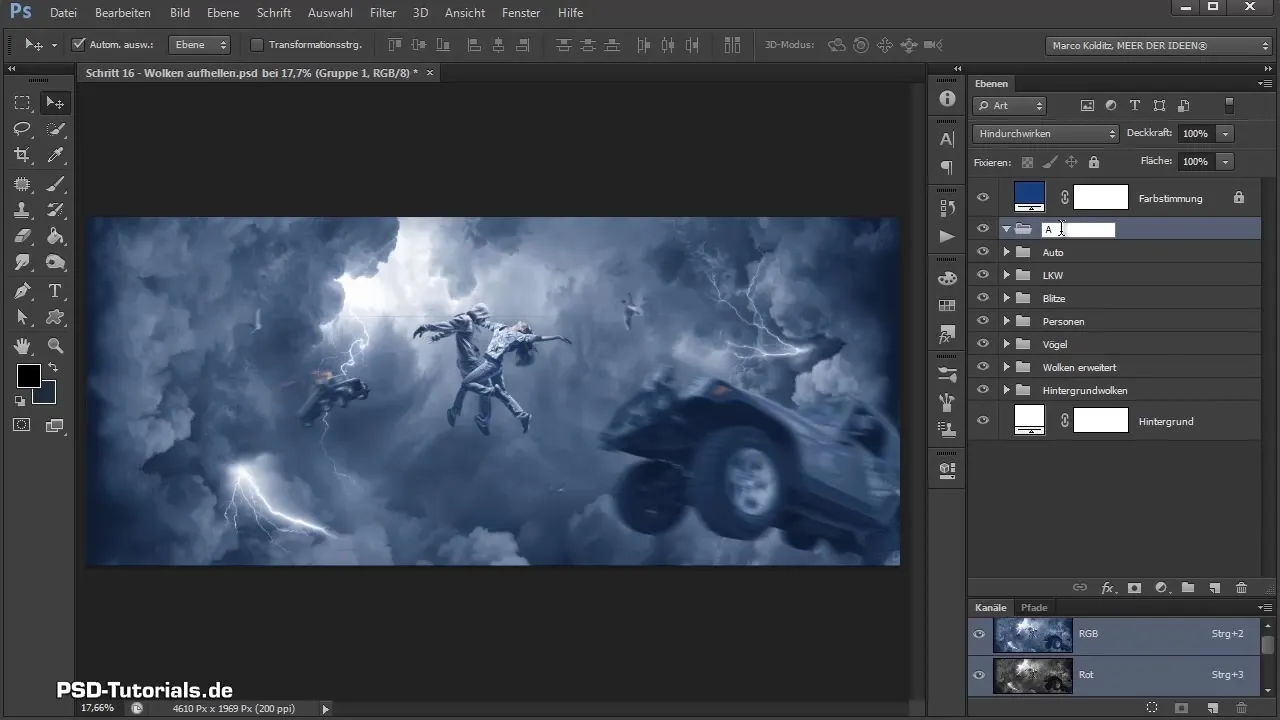Create new adjustment layer
The height and width of the screenshot is (720, 1280).
[x=1161, y=588]
